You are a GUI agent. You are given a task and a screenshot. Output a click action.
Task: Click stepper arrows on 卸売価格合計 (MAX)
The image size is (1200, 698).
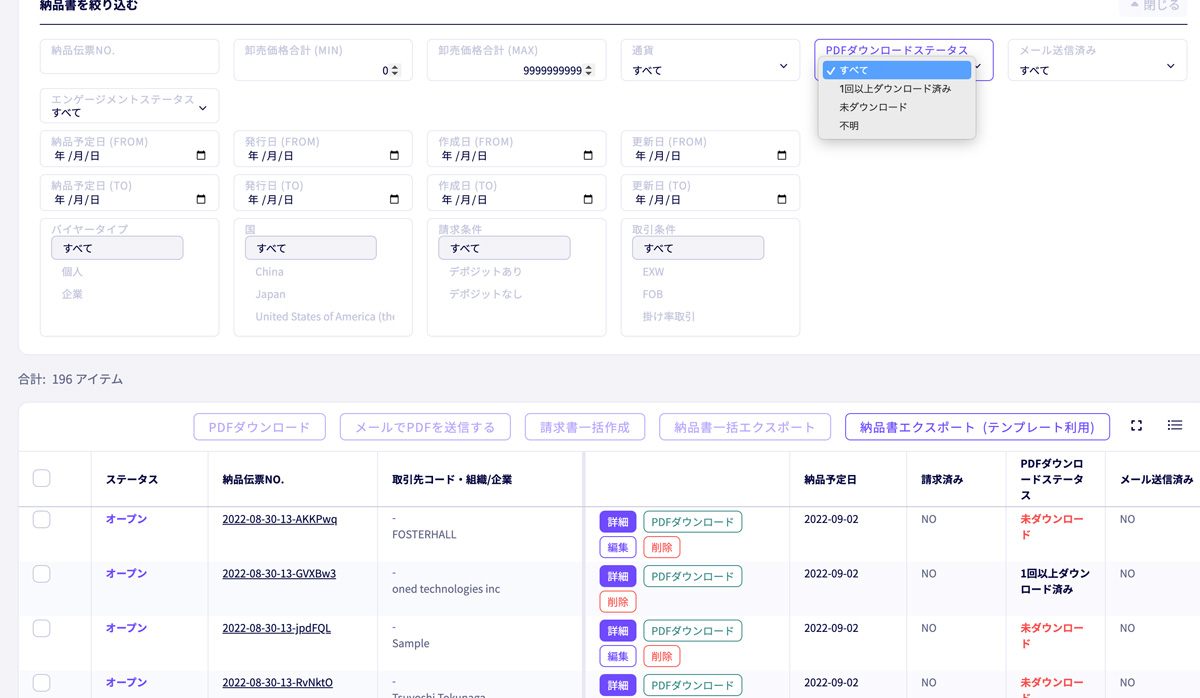(589, 71)
